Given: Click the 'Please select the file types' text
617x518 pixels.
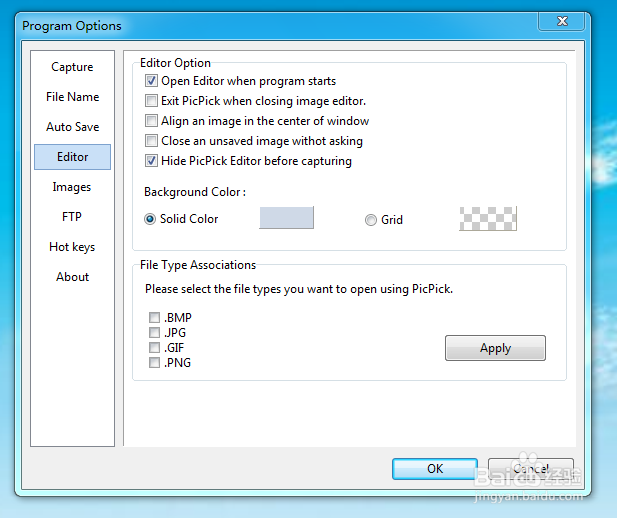Looking at the screenshot, I should point(299,289).
